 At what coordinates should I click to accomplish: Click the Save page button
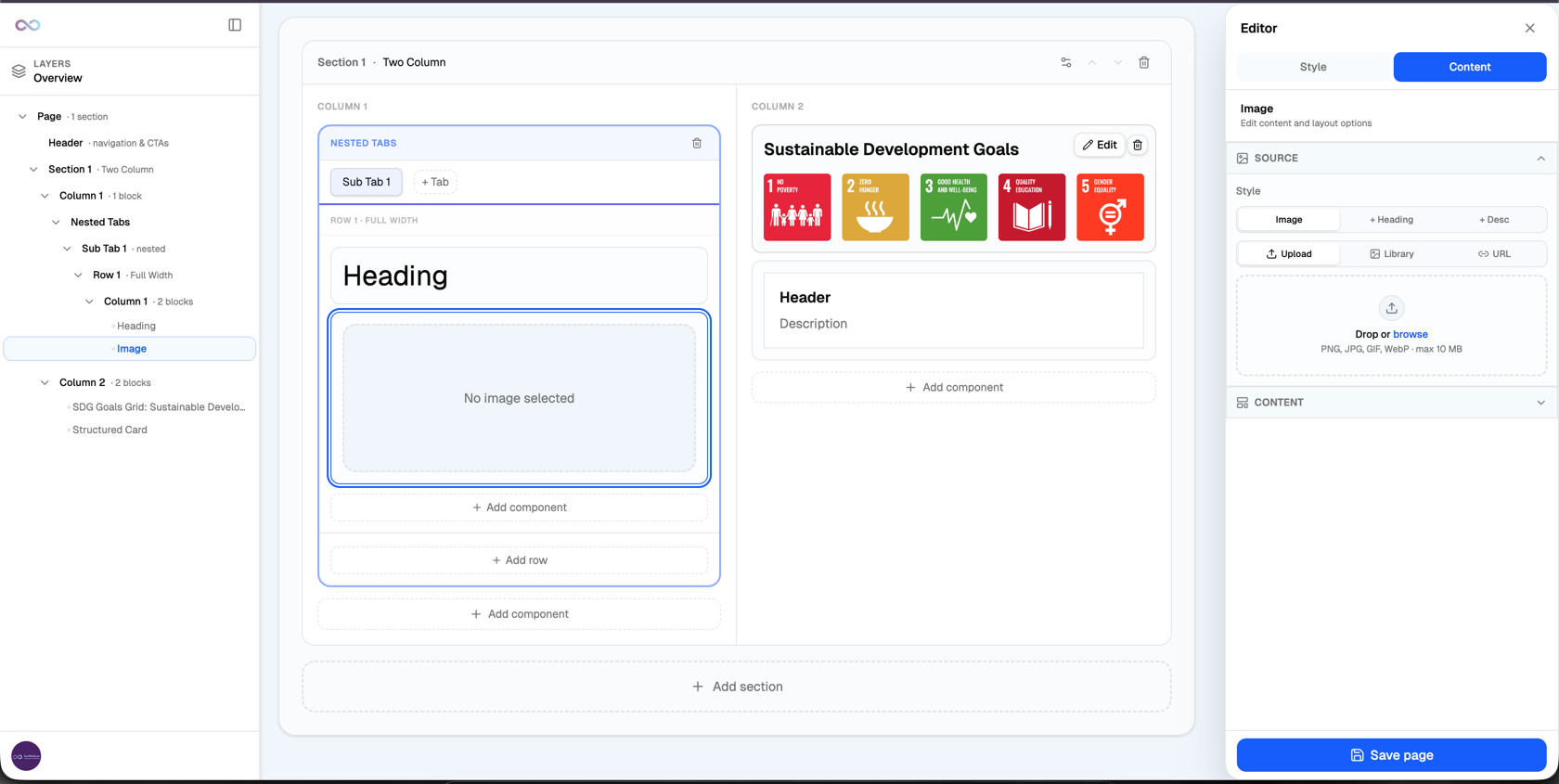[x=1391, y=755]
